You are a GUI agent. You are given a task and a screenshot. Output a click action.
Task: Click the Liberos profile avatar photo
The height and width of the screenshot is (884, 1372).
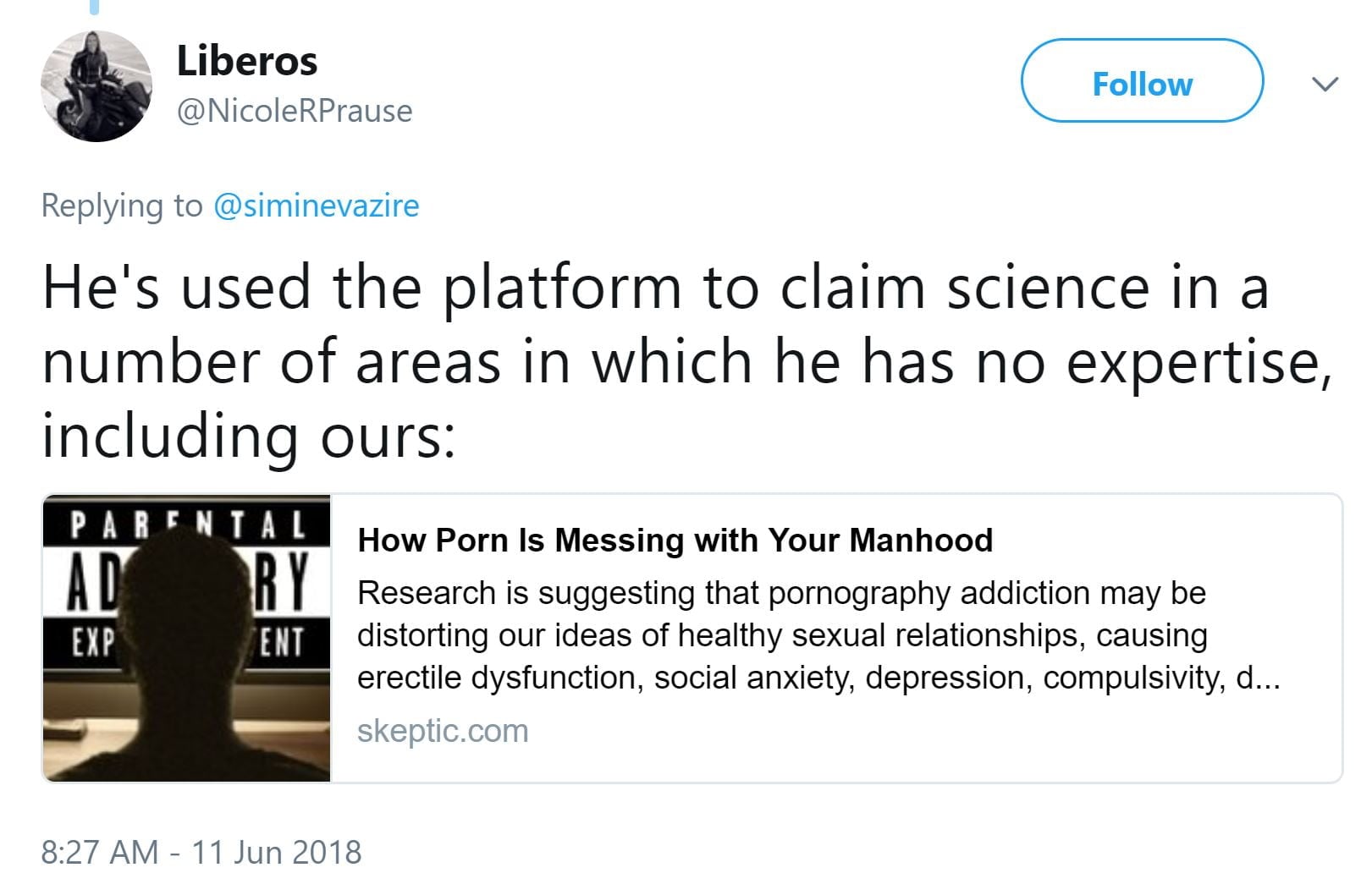click(x=96, y=86)
